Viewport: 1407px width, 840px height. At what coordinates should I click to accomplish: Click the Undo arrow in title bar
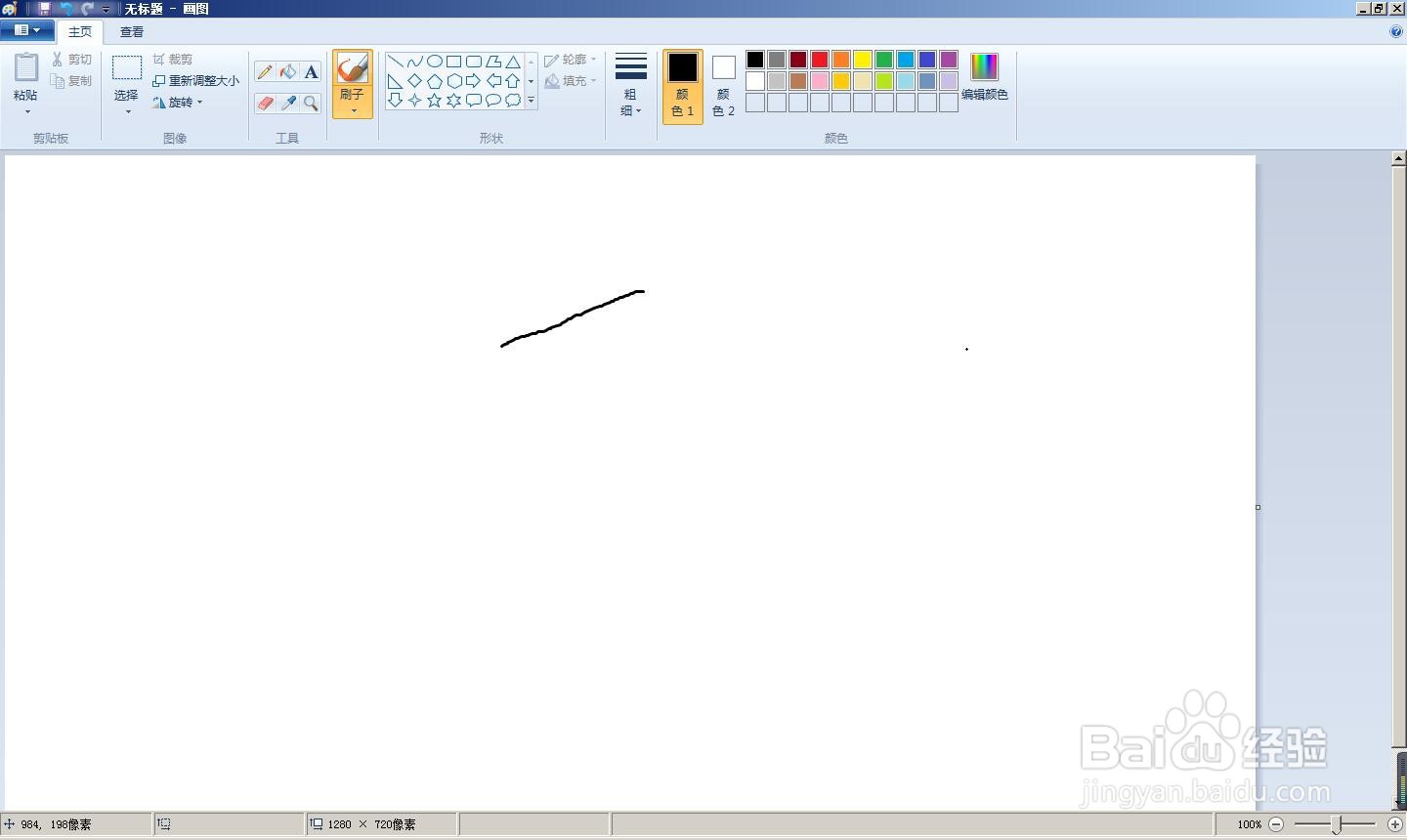(x=66, y=9)
